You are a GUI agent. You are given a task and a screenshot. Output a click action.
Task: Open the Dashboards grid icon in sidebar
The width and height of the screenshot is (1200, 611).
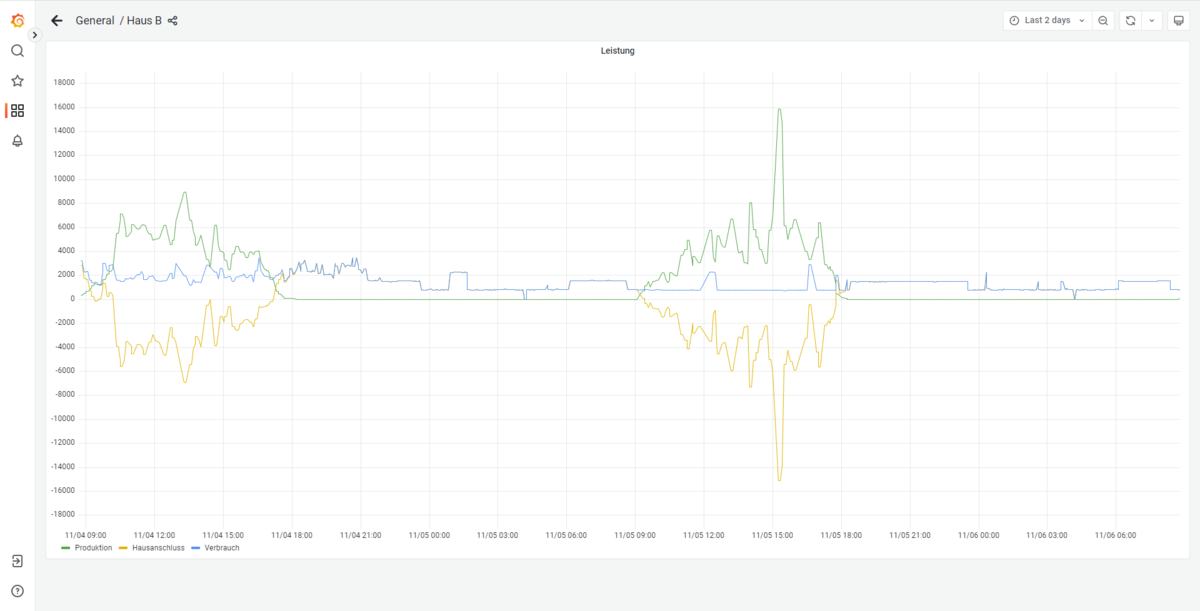pyautogui.click(x=17, y=111)
